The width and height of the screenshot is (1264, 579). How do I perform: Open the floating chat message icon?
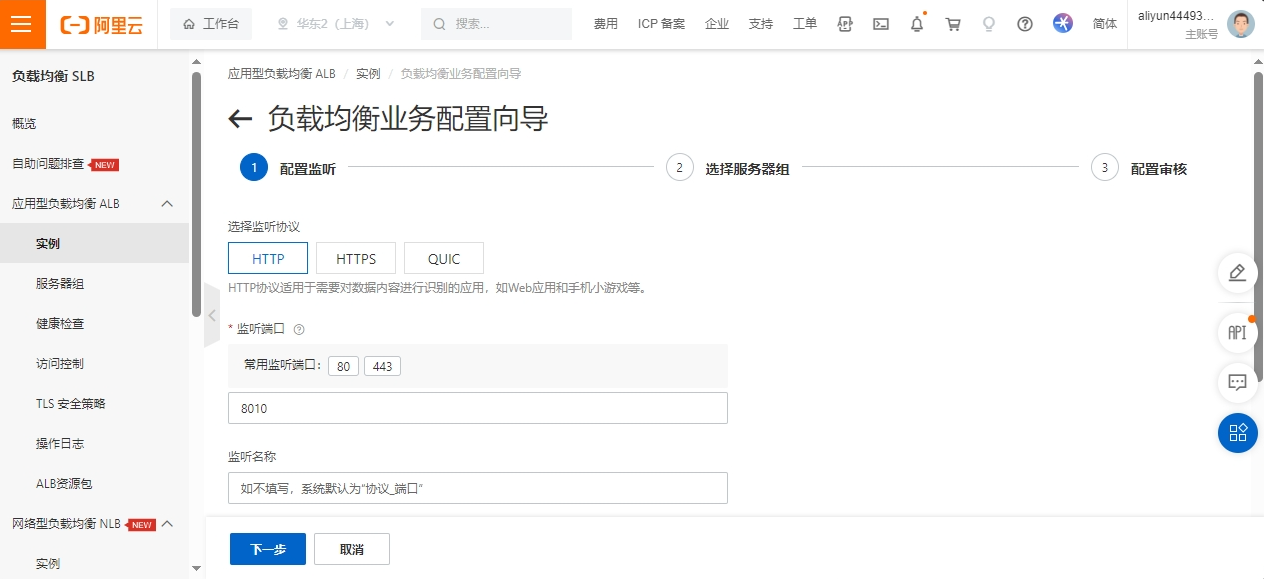pos(1237,382)
